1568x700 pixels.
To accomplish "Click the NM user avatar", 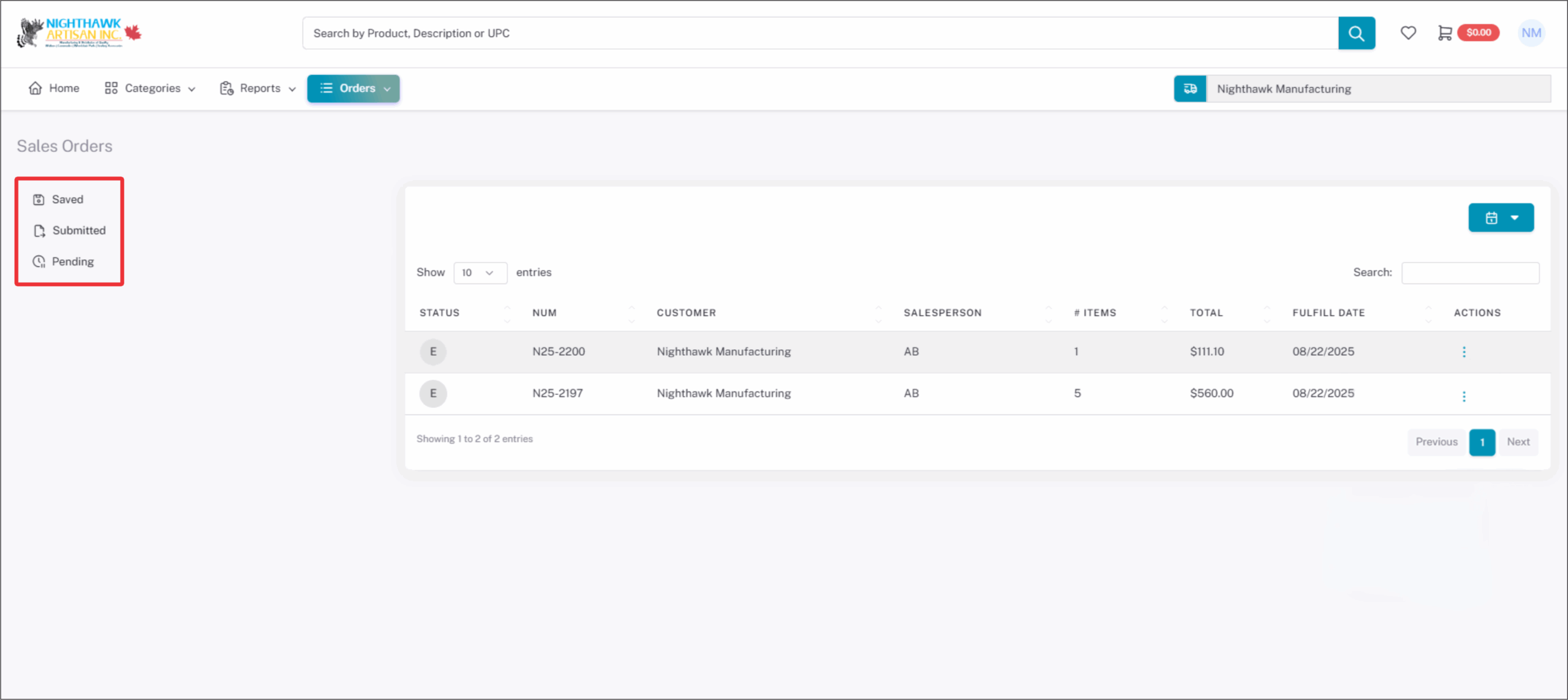I will pos(1531,33).
